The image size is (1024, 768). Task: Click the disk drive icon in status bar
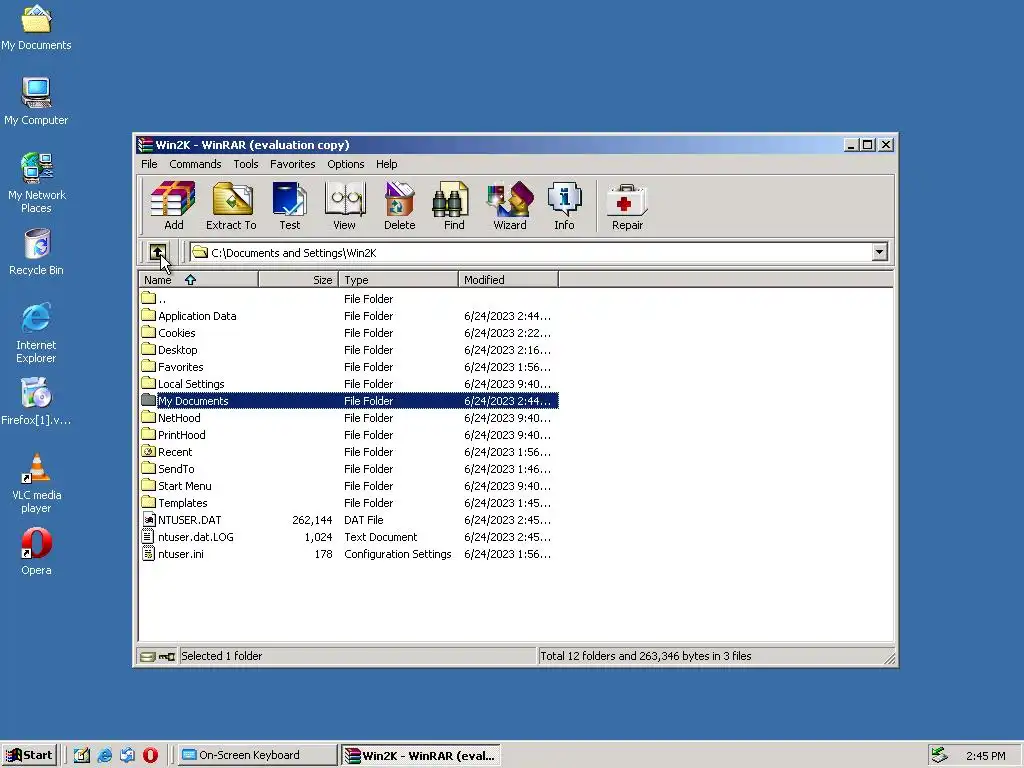tap(148, 656)
